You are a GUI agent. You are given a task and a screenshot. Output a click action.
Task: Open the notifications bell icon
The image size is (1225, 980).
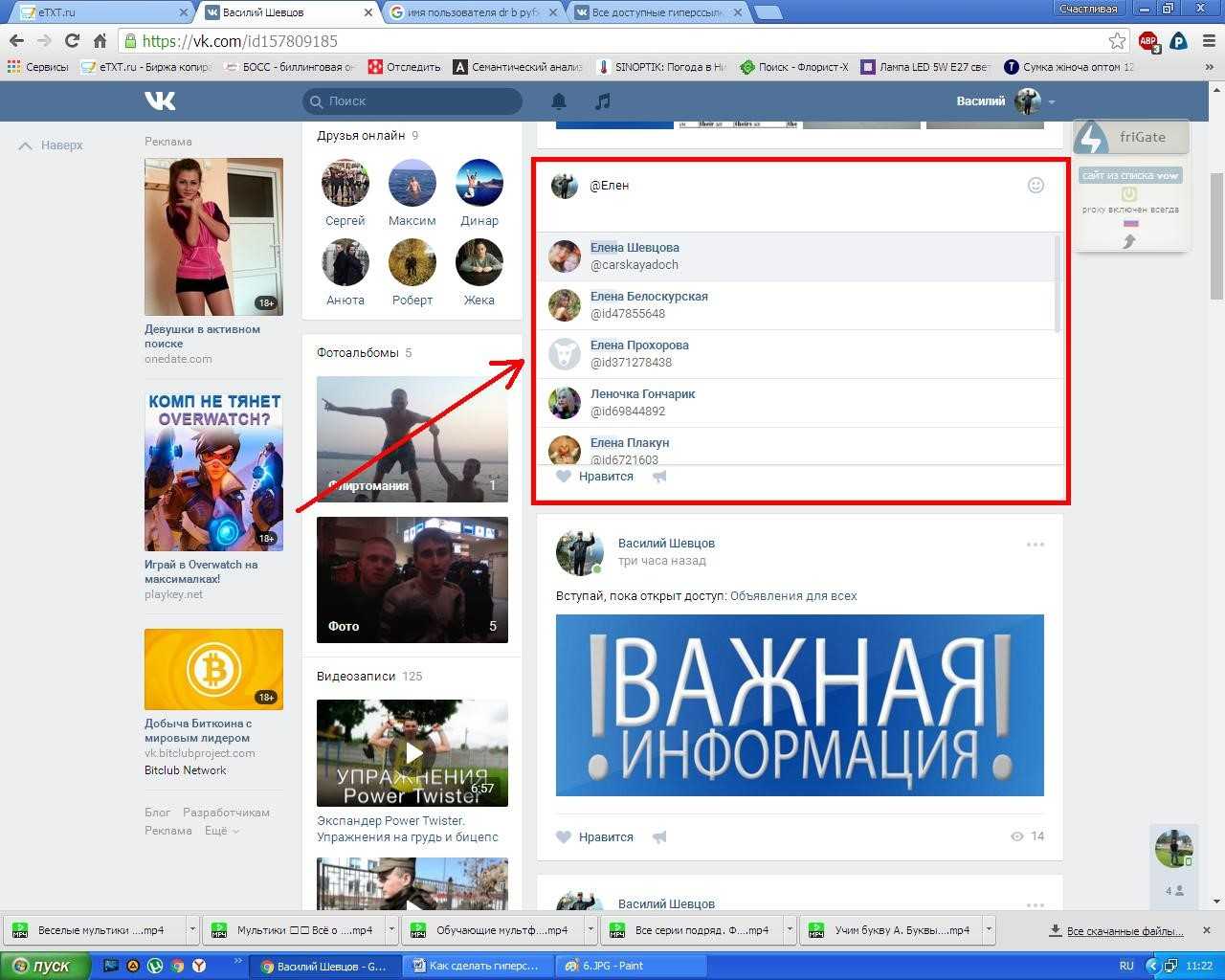pyautogui.click(x=559, y=100)
